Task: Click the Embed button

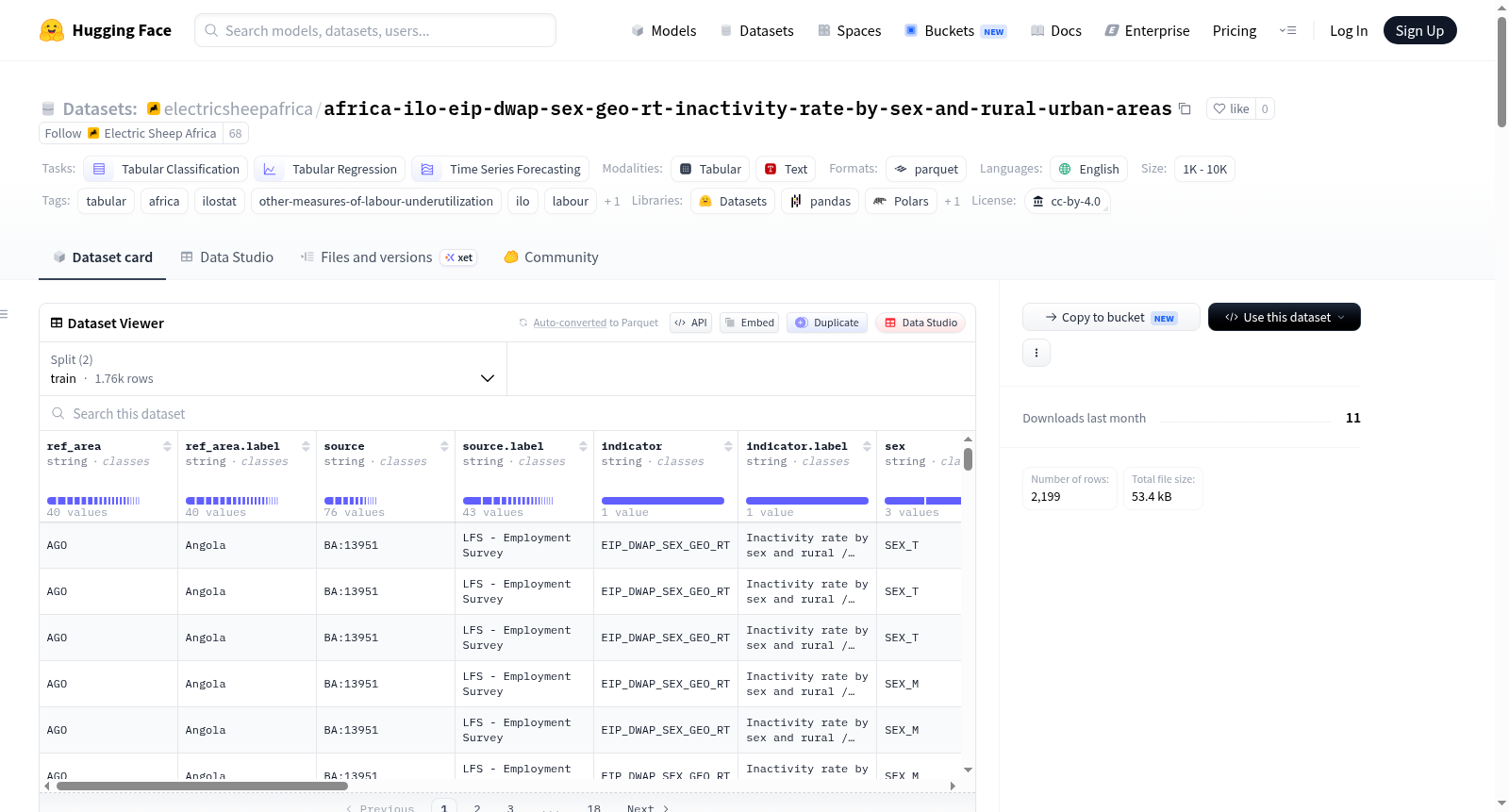Action: tap(750, 323)
